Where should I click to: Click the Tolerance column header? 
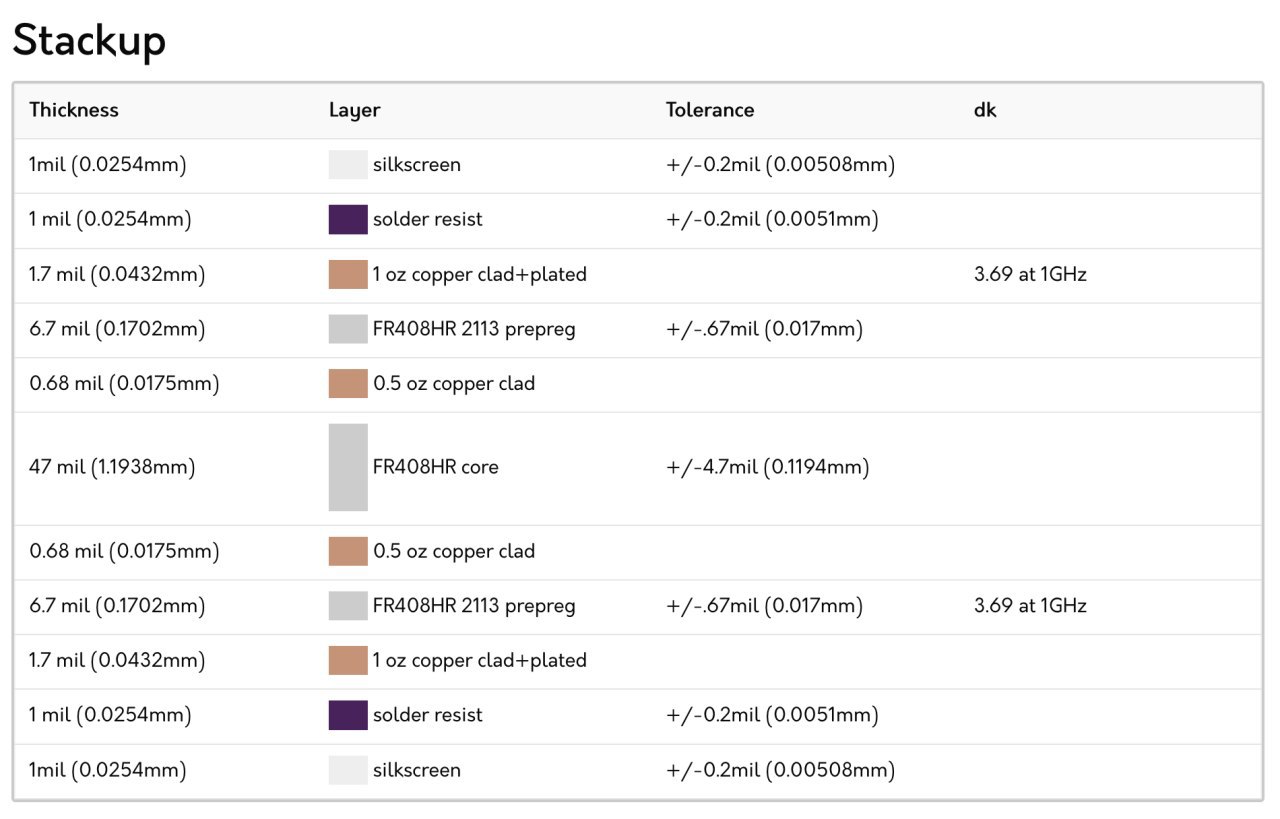click(710, 110)
